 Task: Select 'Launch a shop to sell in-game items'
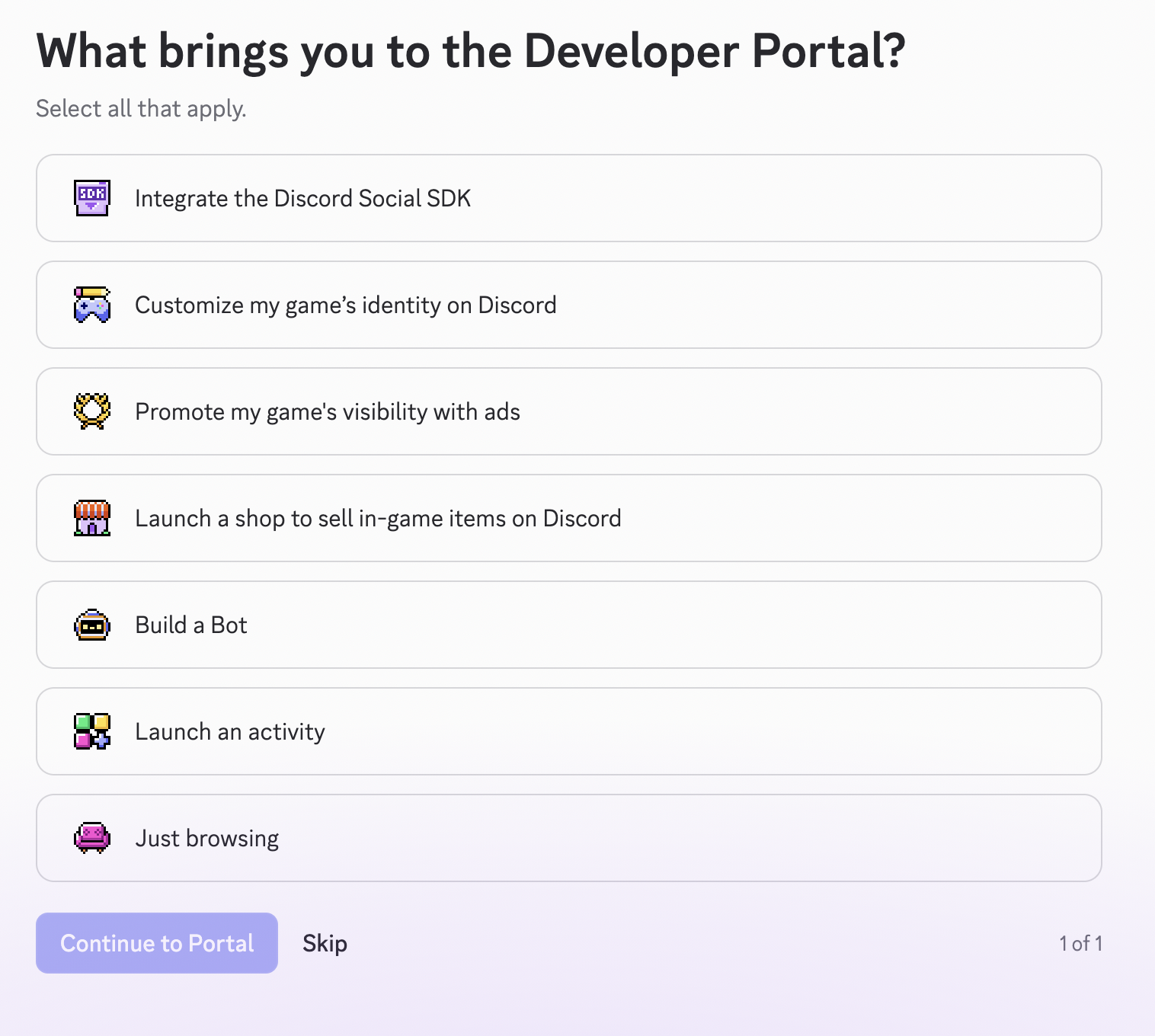point(568,518)
